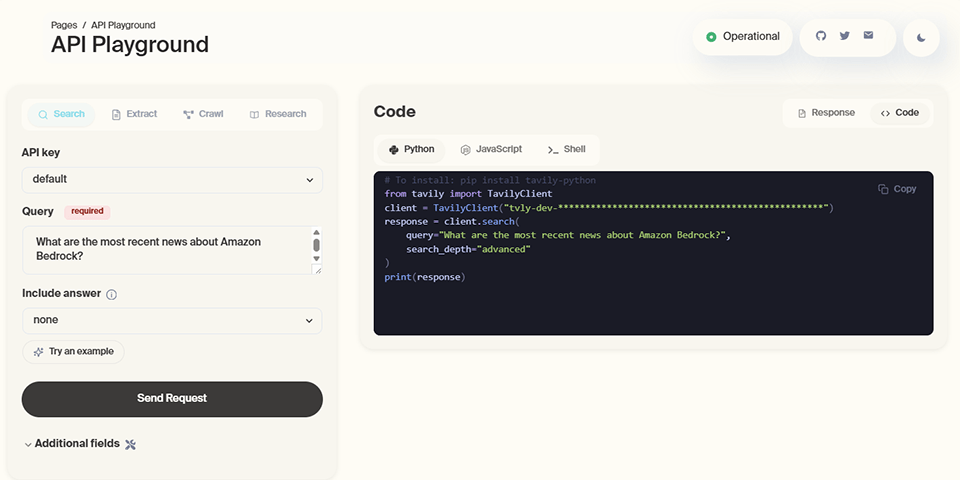Viewport: 960px width, 480px height.
Task: Switch to the Extract tab
Action: 135,114
